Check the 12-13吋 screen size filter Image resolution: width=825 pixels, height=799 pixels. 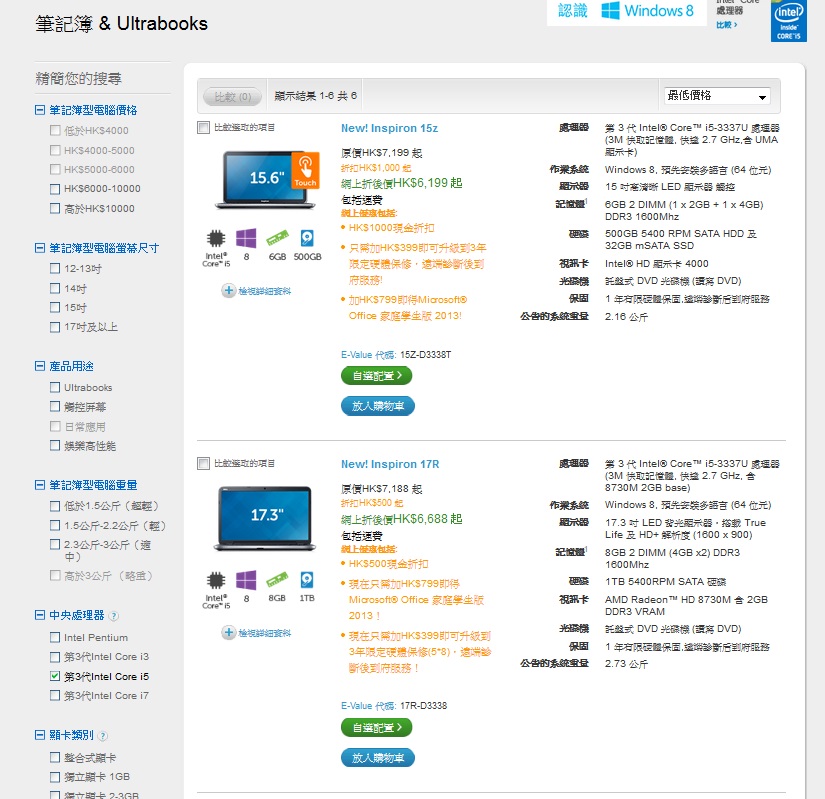(x=55, y=268)
